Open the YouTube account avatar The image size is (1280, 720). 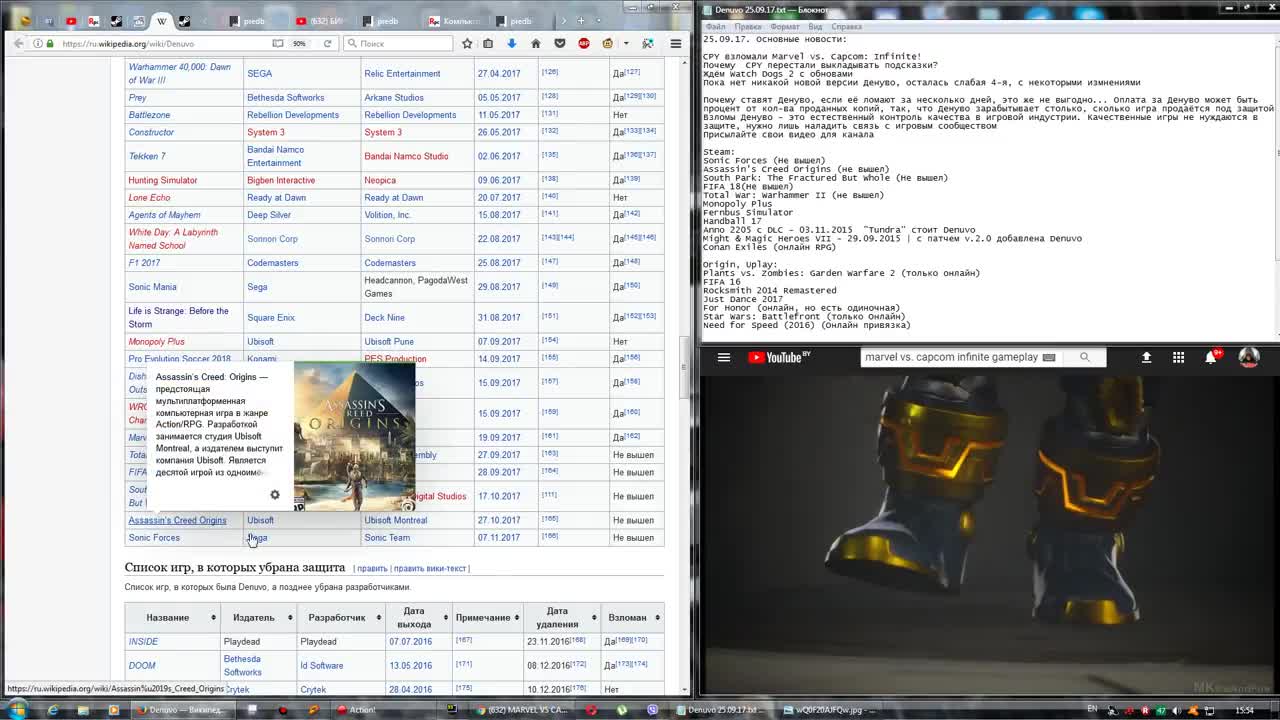click(x=1249, y=357)
